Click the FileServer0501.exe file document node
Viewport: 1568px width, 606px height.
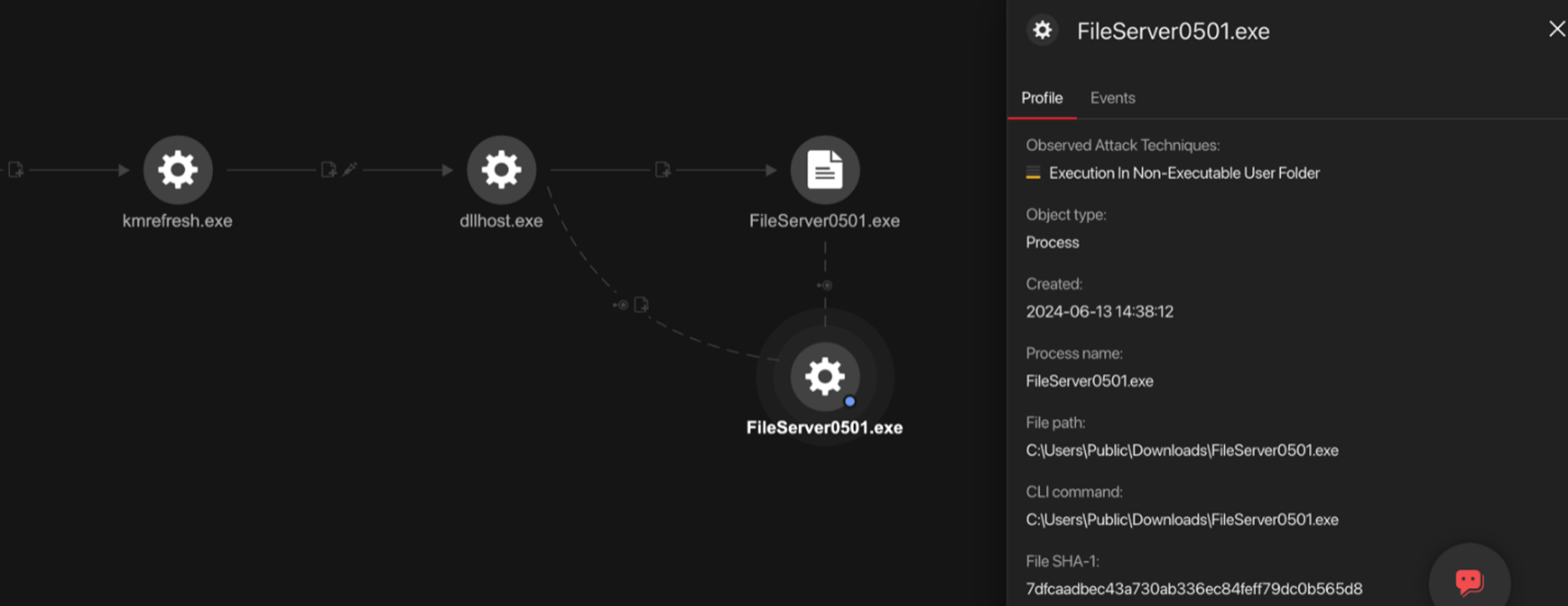[825, 169]
